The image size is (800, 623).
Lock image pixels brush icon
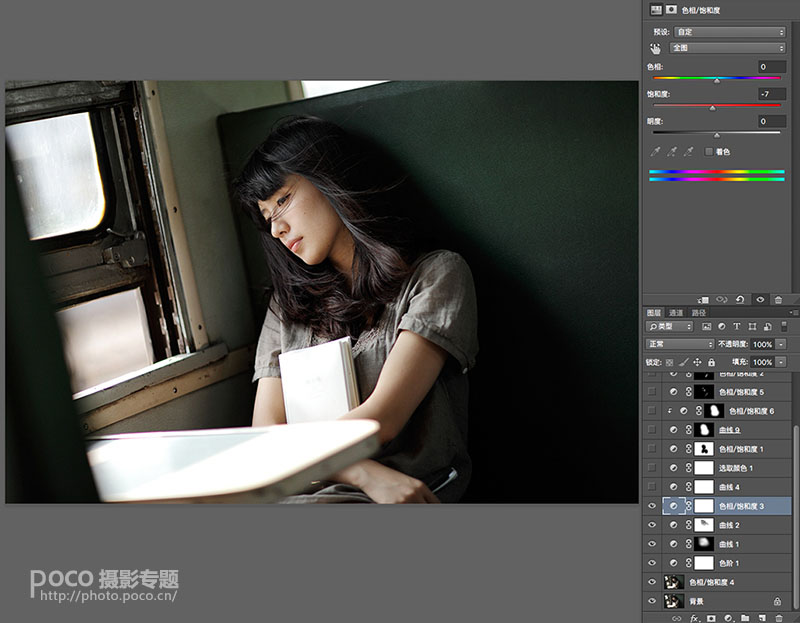pyautogui.click(x=684, y=362)
